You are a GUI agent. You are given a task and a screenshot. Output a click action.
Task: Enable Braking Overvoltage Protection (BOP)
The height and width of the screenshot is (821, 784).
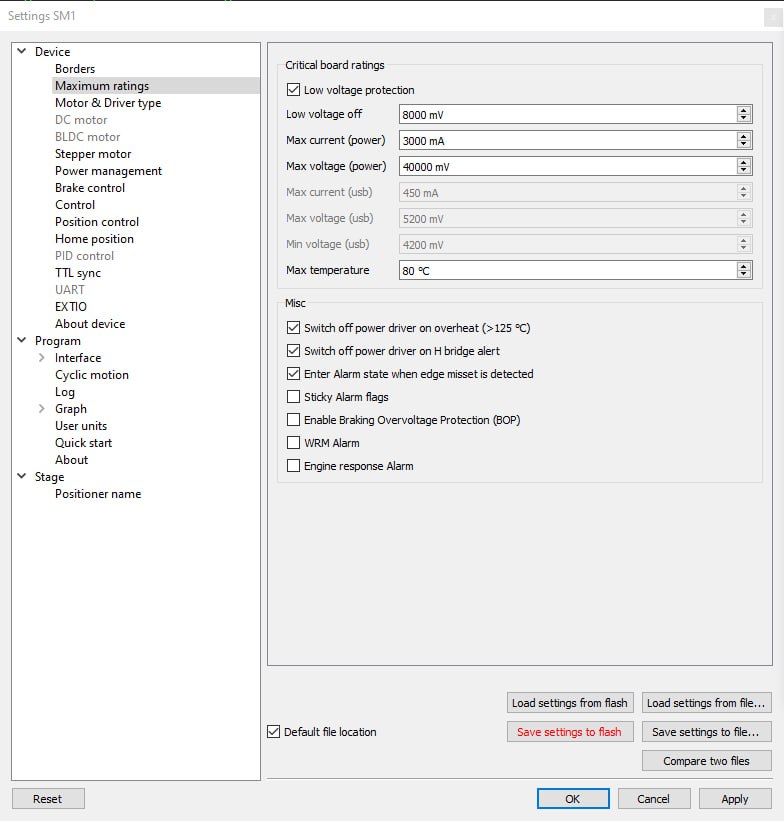pos(293,420)
